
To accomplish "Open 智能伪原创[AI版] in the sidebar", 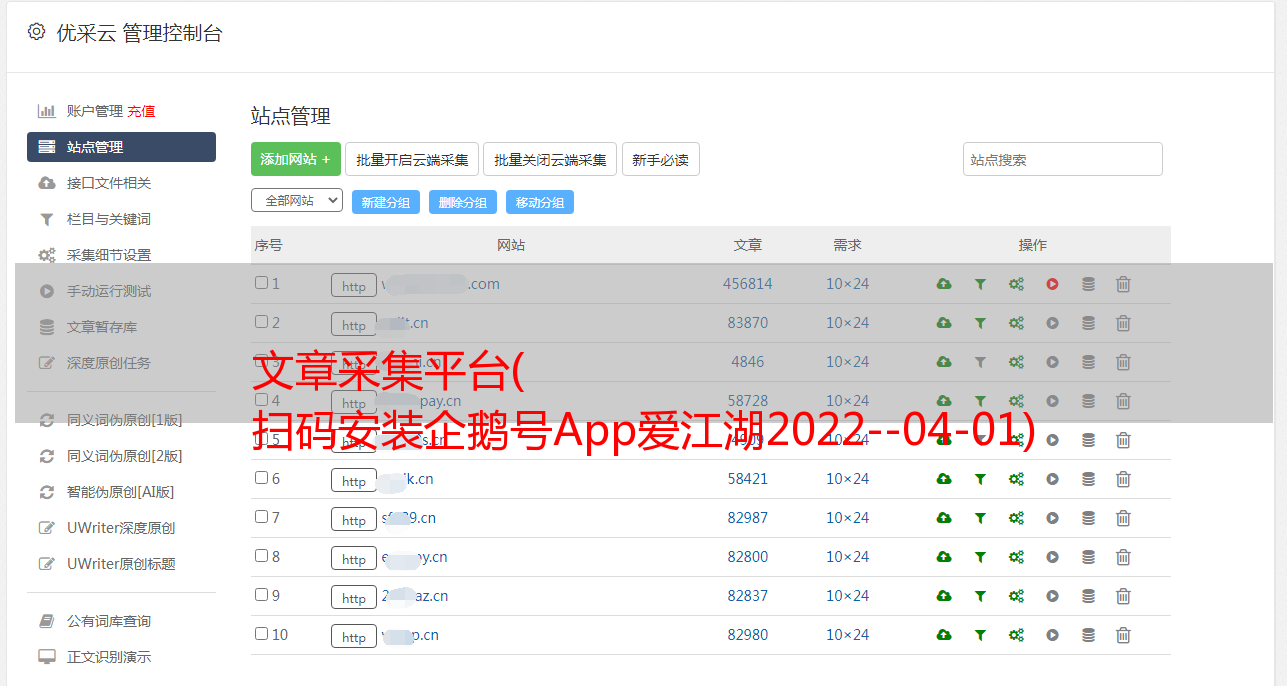I will (x=121, y=492).
